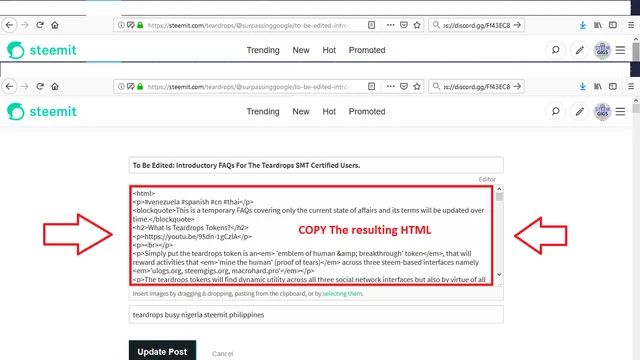Screen dimensions: 640x360
Task: Click the lower steemit search magnifier icon
Action: 556,111
